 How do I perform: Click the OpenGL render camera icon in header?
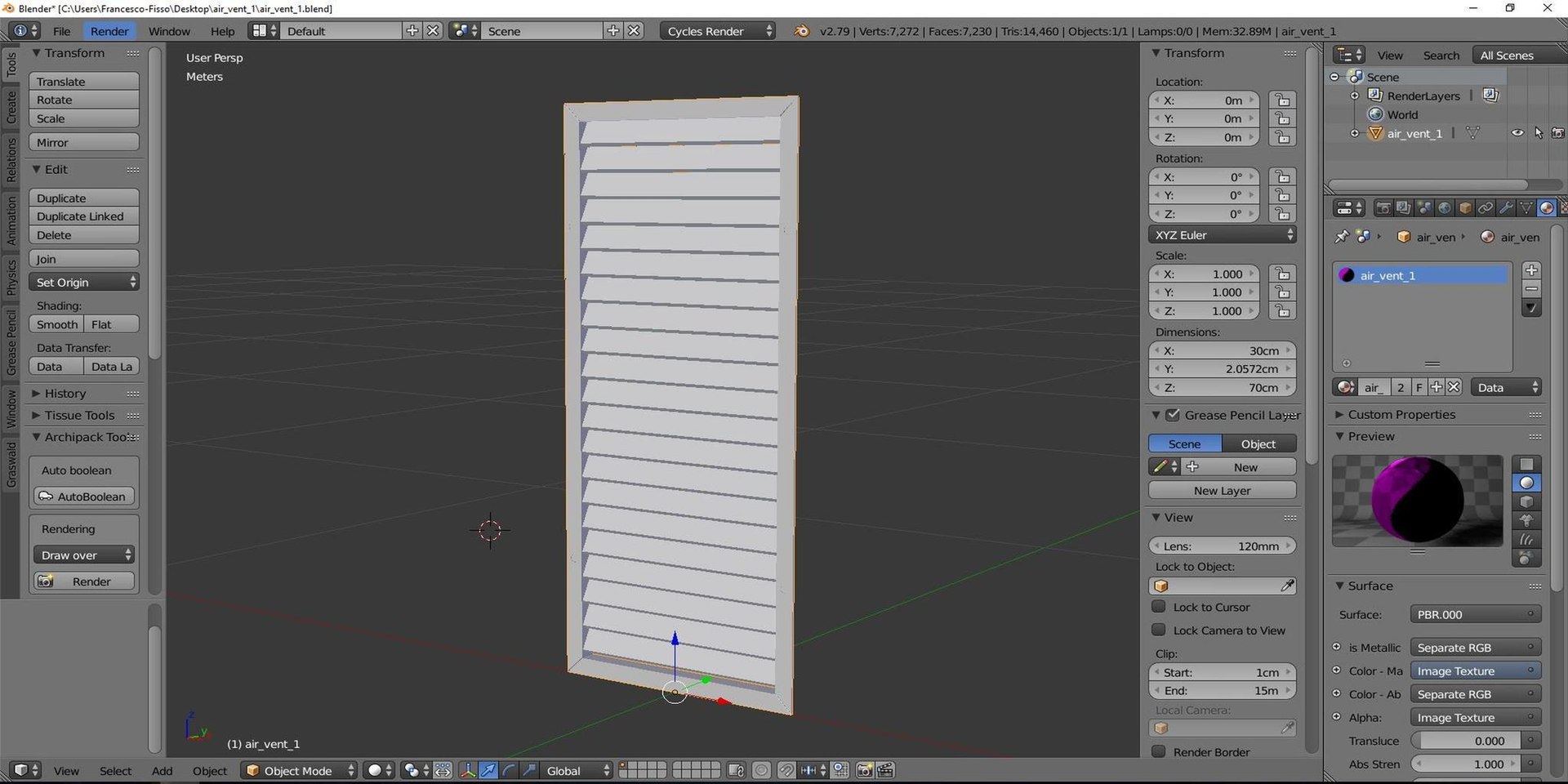pos(865,770)
